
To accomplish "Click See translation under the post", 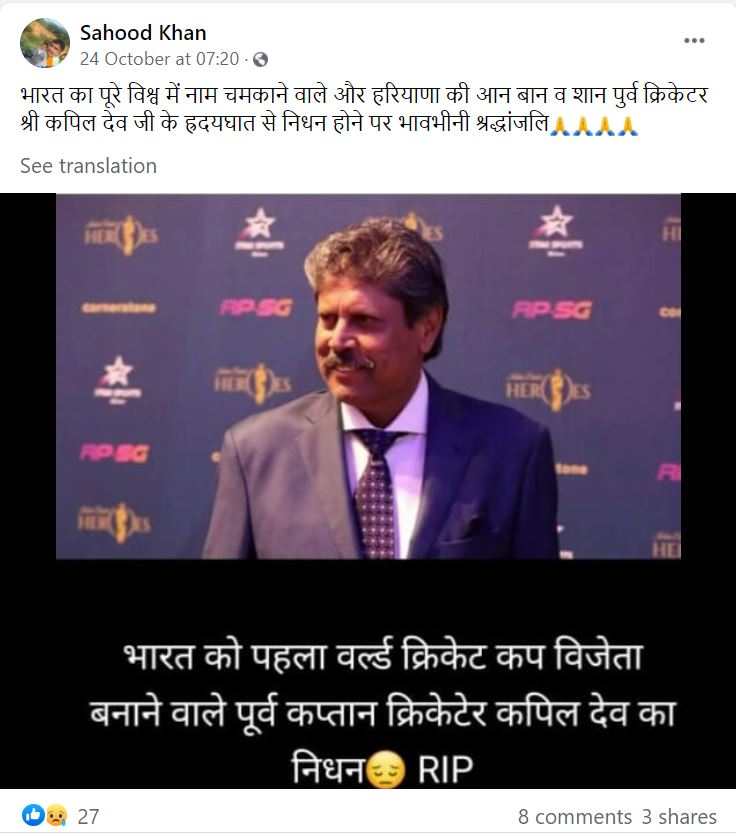I will [x=89, y=166].
